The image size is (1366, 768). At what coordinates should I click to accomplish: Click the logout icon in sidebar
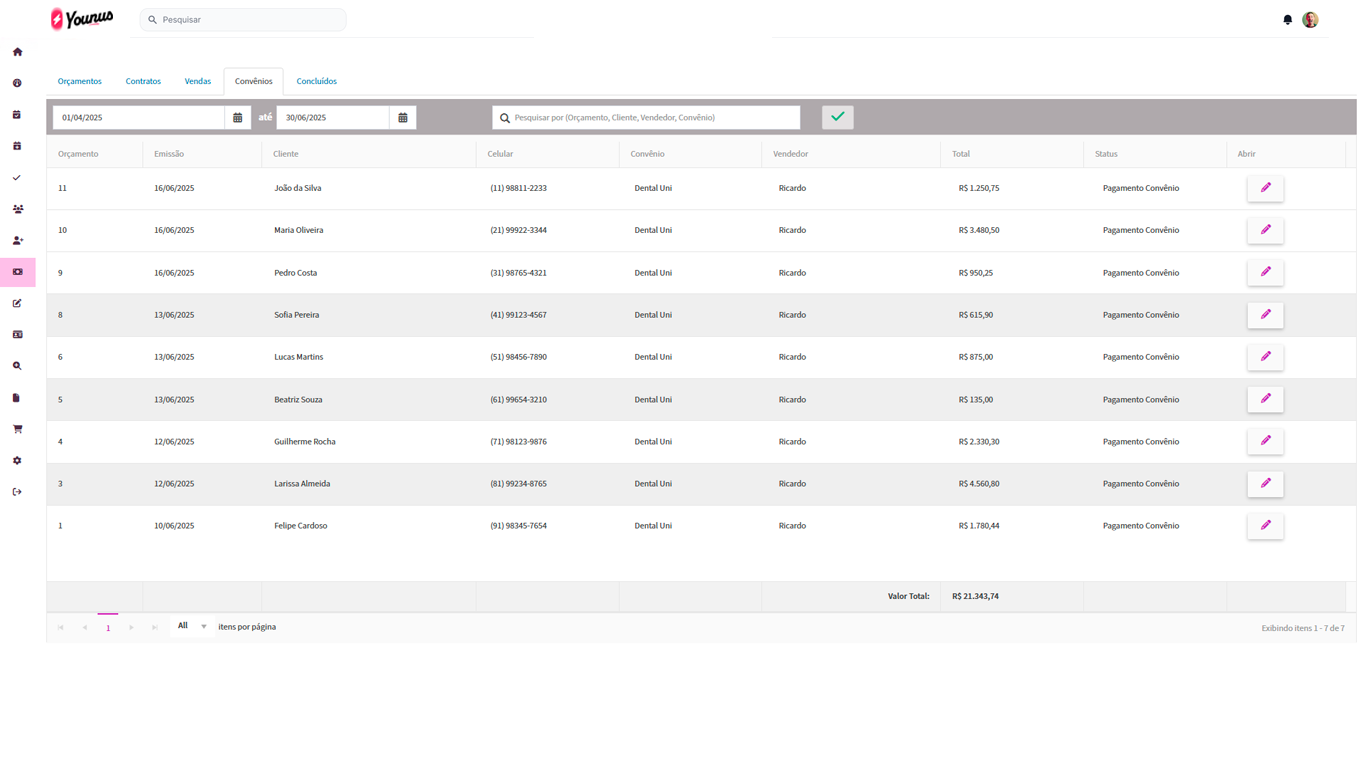click(17, 492)
